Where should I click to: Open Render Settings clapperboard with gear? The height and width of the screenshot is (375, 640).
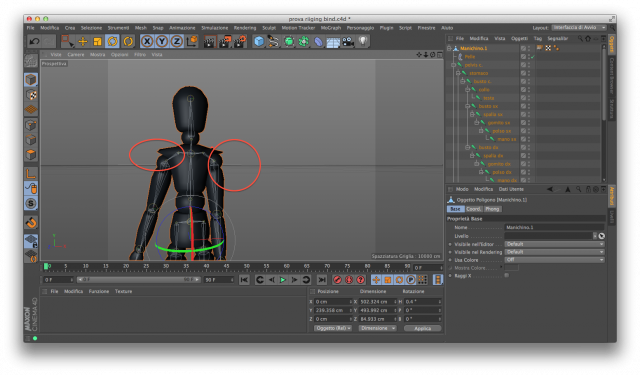[240, 41]
